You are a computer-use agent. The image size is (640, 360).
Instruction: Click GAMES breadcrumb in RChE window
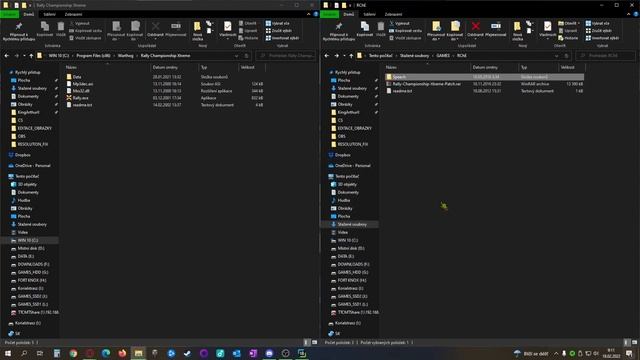[443, 56]
